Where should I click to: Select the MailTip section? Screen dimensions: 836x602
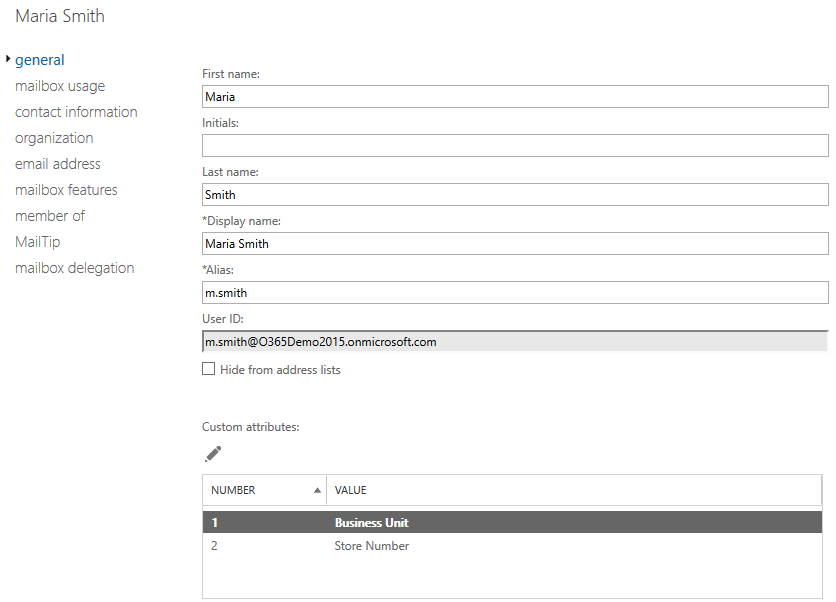[38, 242]
